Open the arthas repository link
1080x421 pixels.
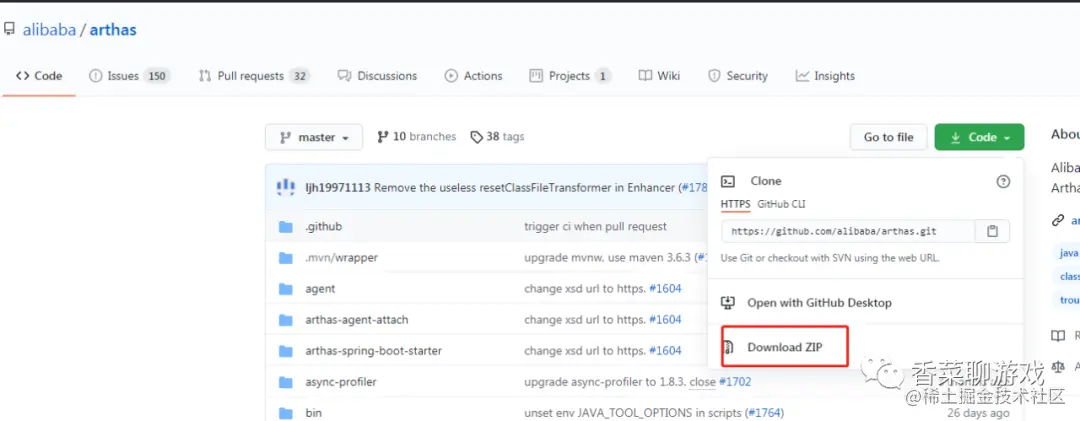click(x=113, y=30)
